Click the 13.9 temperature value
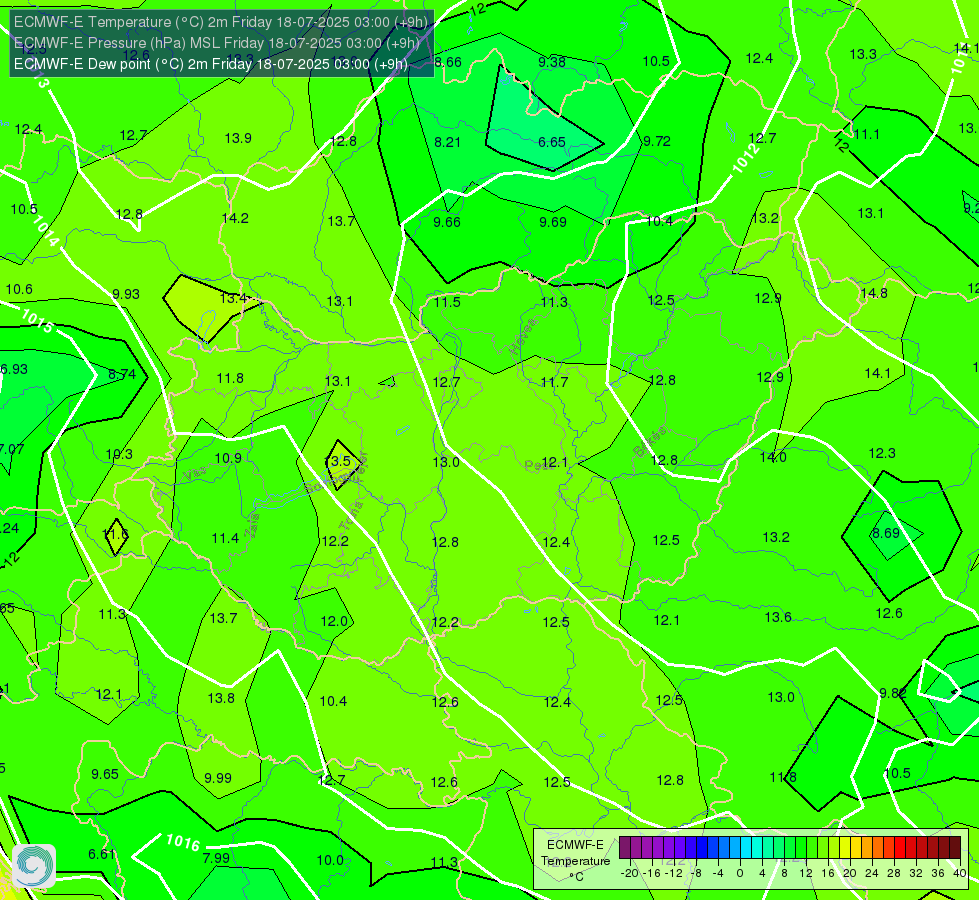The image size is (979, 900). pyautogui.click(x=238, y=138)
